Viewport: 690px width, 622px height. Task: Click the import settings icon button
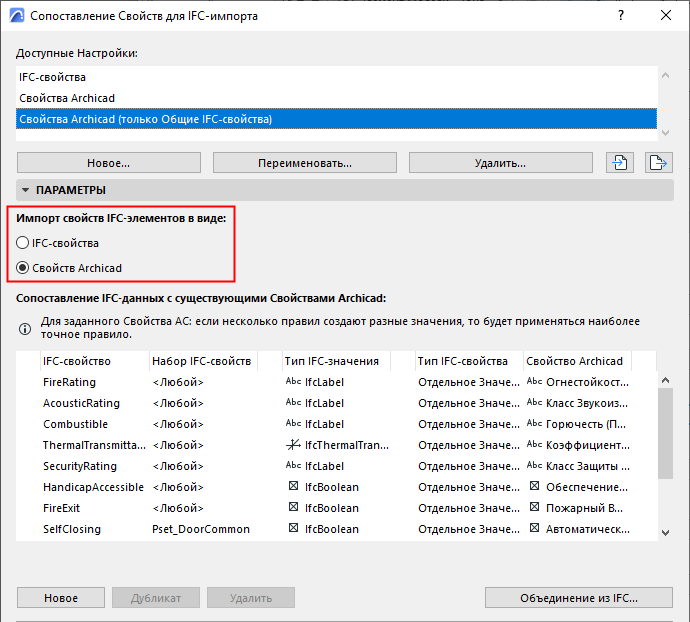tap(621, 163)
